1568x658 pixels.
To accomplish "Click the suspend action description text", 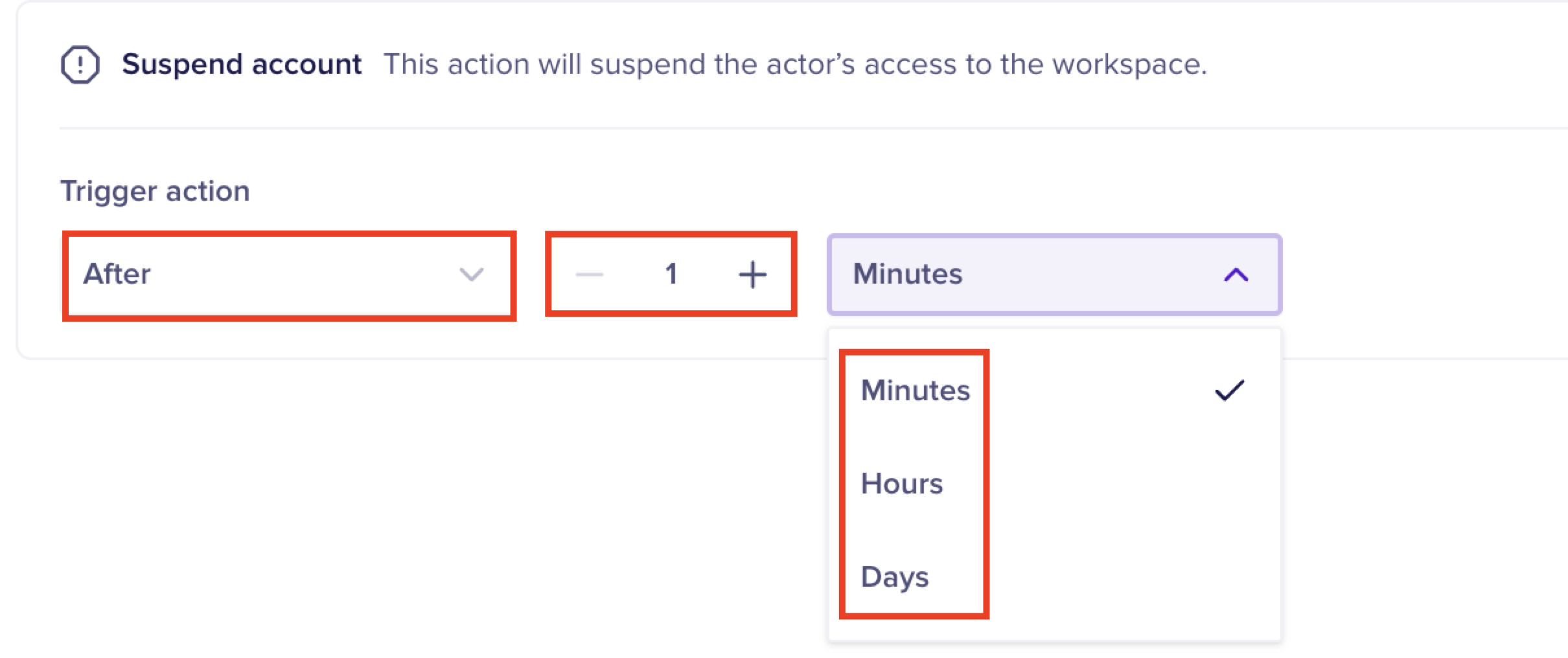I will tap(794, 65).
